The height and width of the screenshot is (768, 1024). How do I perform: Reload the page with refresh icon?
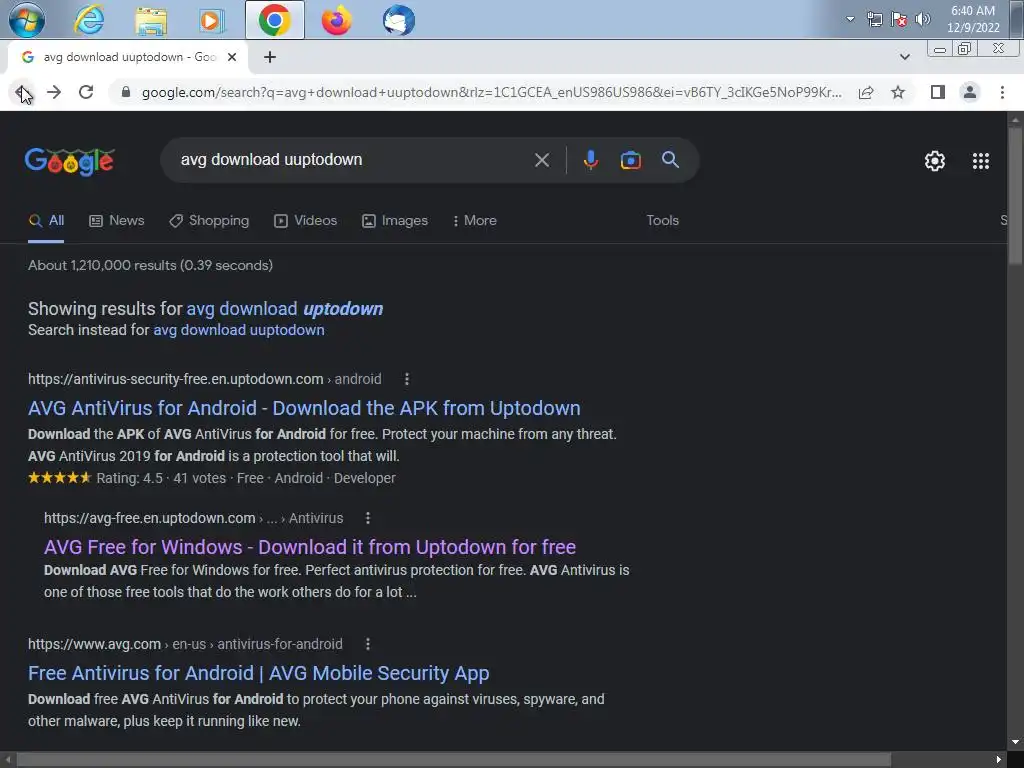(x=86, y=92)
